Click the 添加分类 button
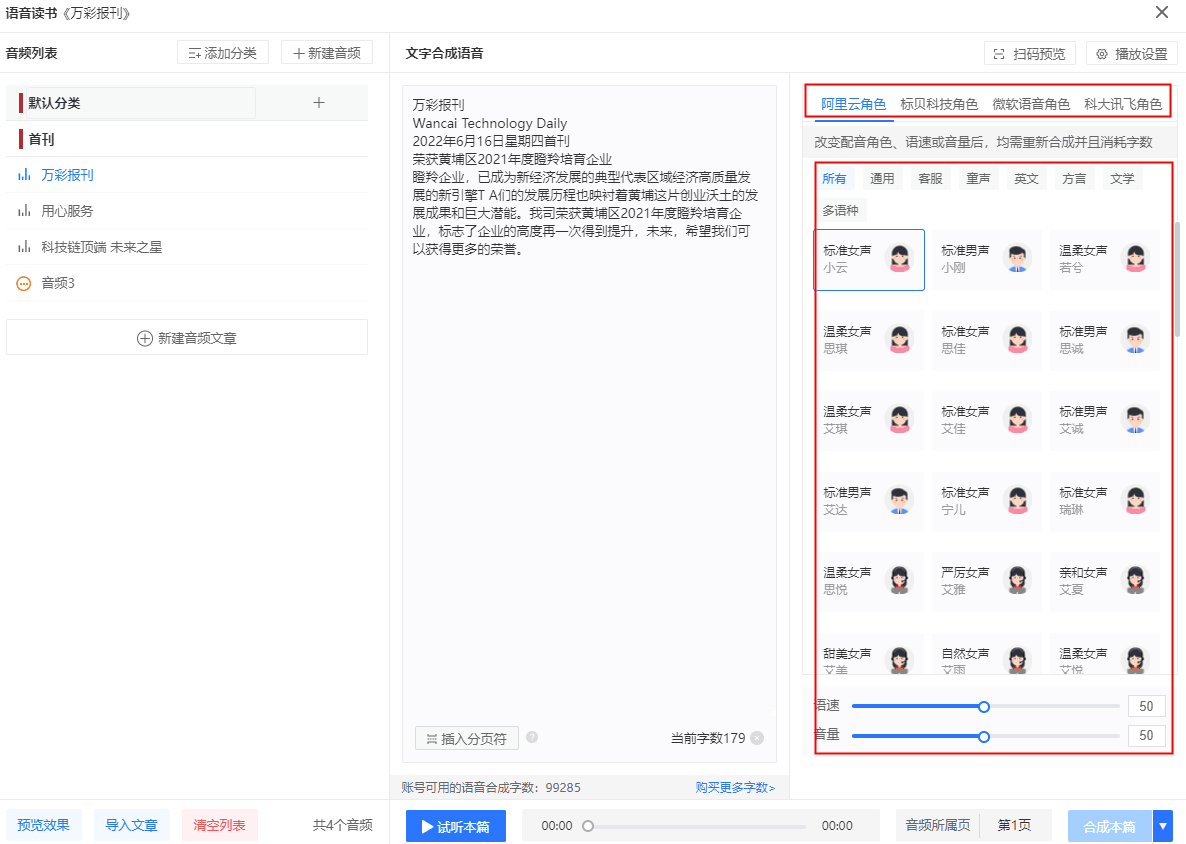This screenshot has width=1186, height=844. coord(223,53)
